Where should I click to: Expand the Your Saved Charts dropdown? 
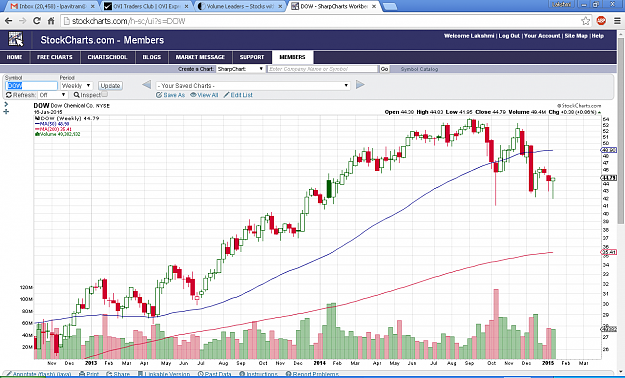(x=253, y=86)
